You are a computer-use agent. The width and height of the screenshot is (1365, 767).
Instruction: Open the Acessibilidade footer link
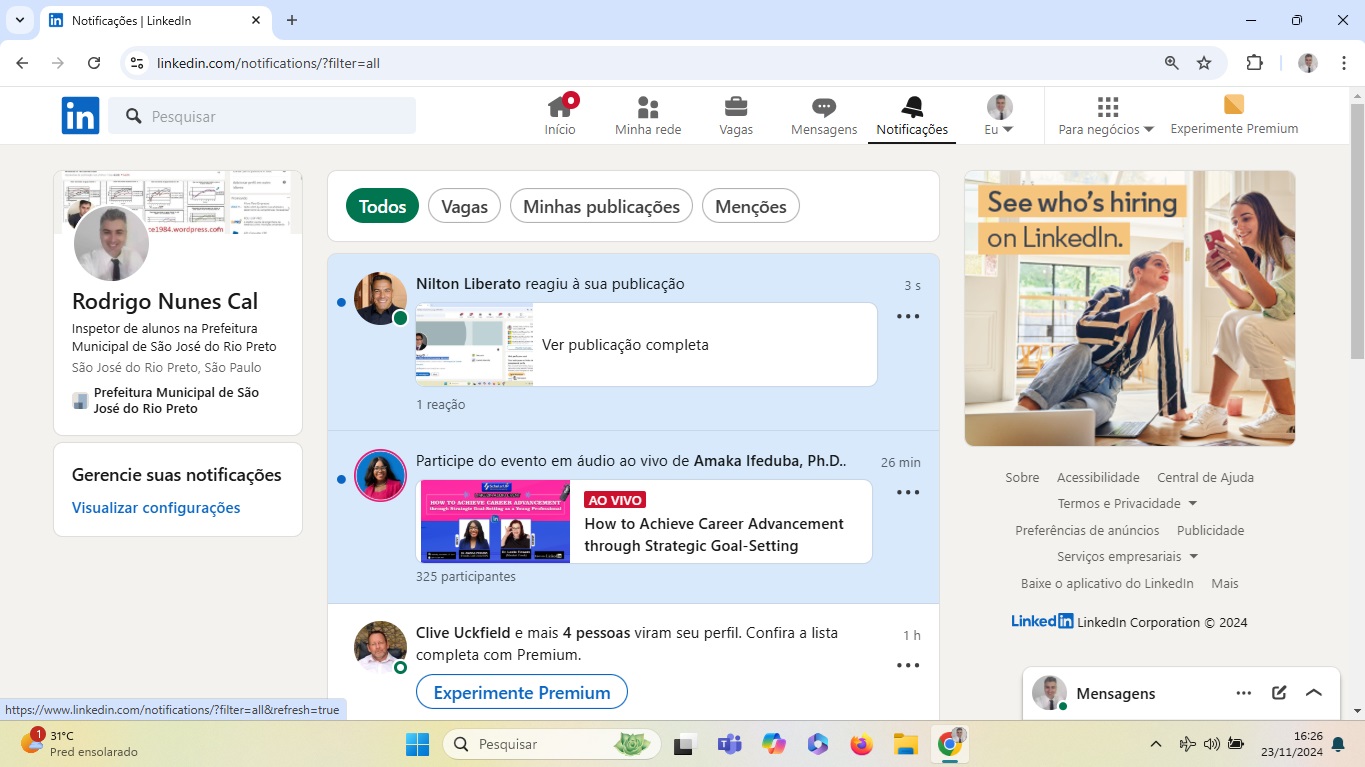(1098, 477)
